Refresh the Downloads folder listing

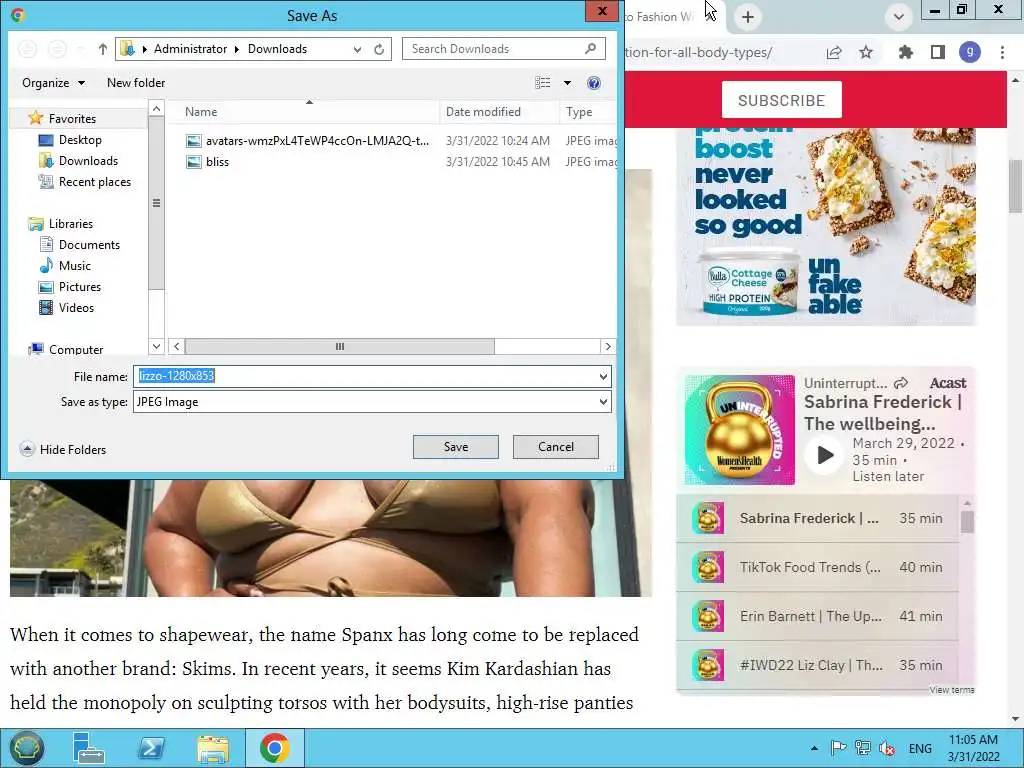pyautogui.click(x=379, y=49)
